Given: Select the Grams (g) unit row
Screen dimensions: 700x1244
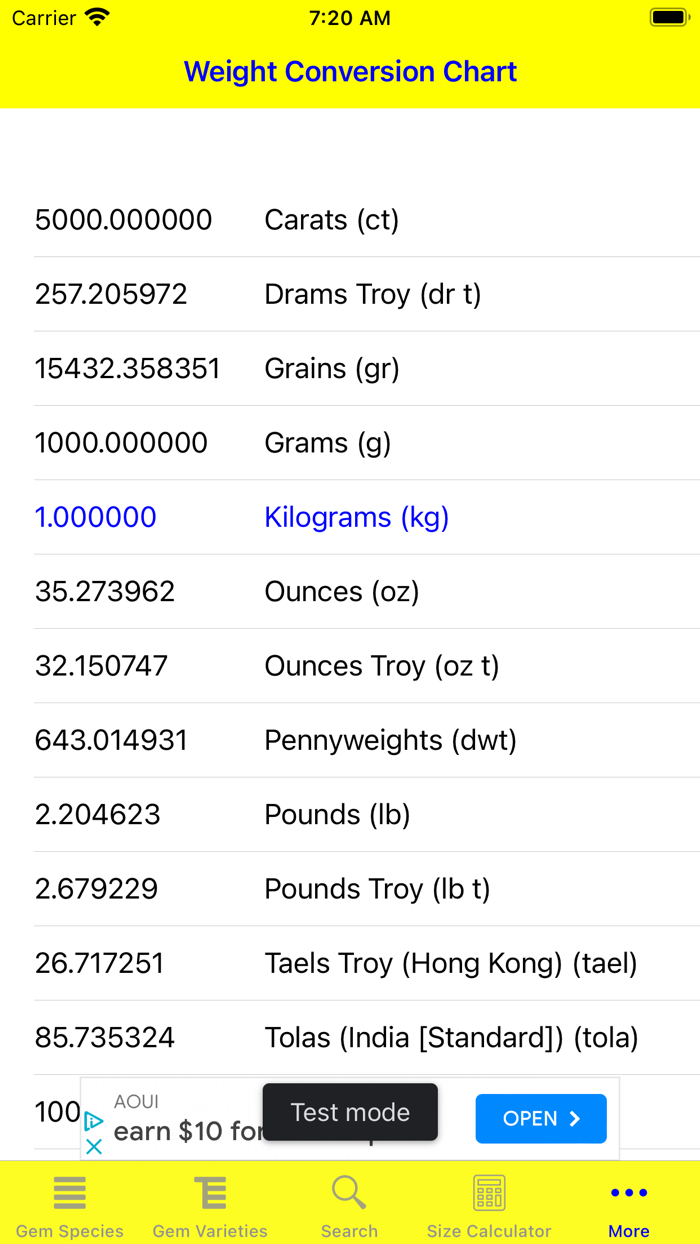Looking at the screenshot, I should 350,442.
